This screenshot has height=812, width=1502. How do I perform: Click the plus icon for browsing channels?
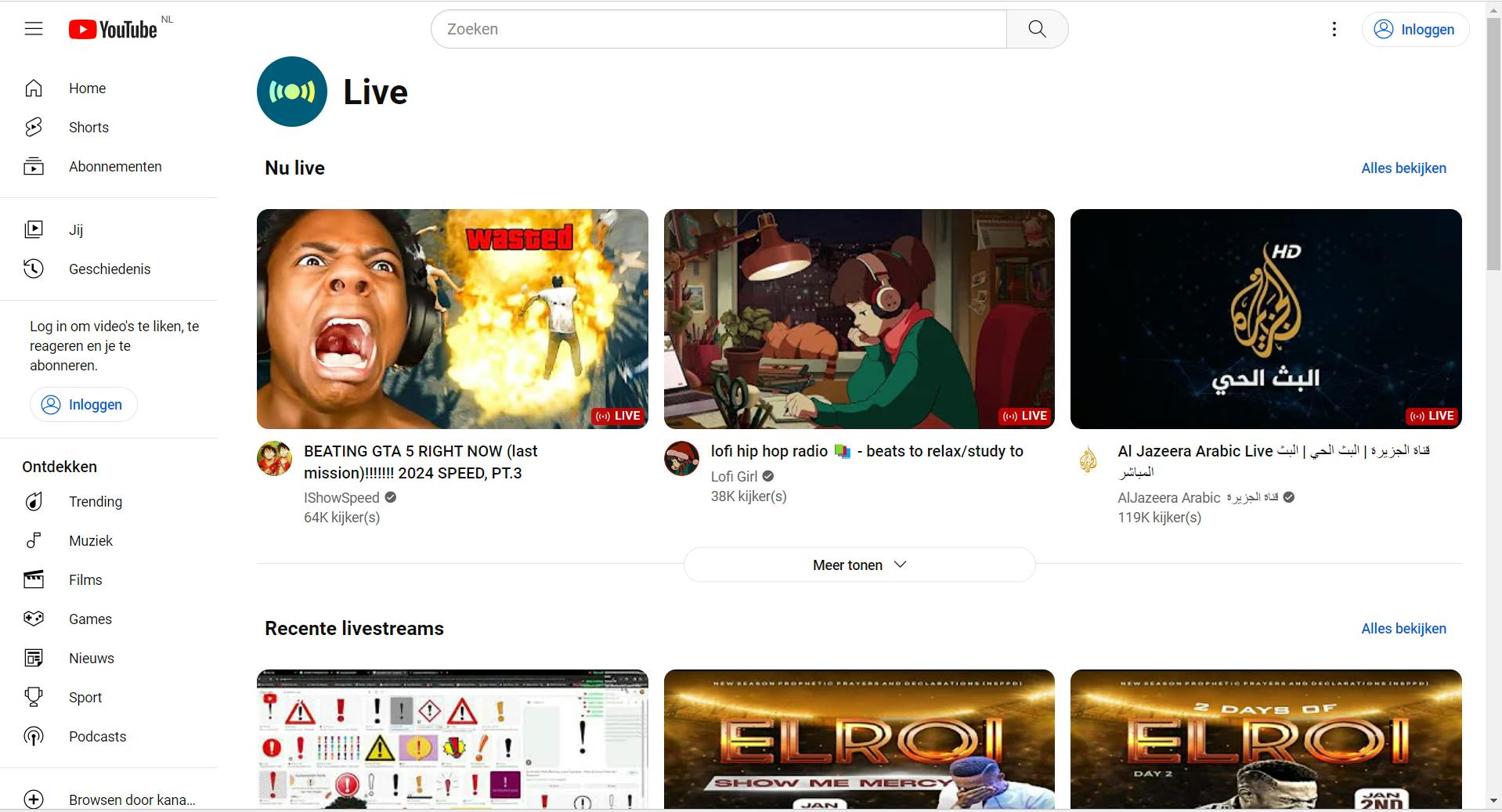pyautogui.click(x=34, y=799)
